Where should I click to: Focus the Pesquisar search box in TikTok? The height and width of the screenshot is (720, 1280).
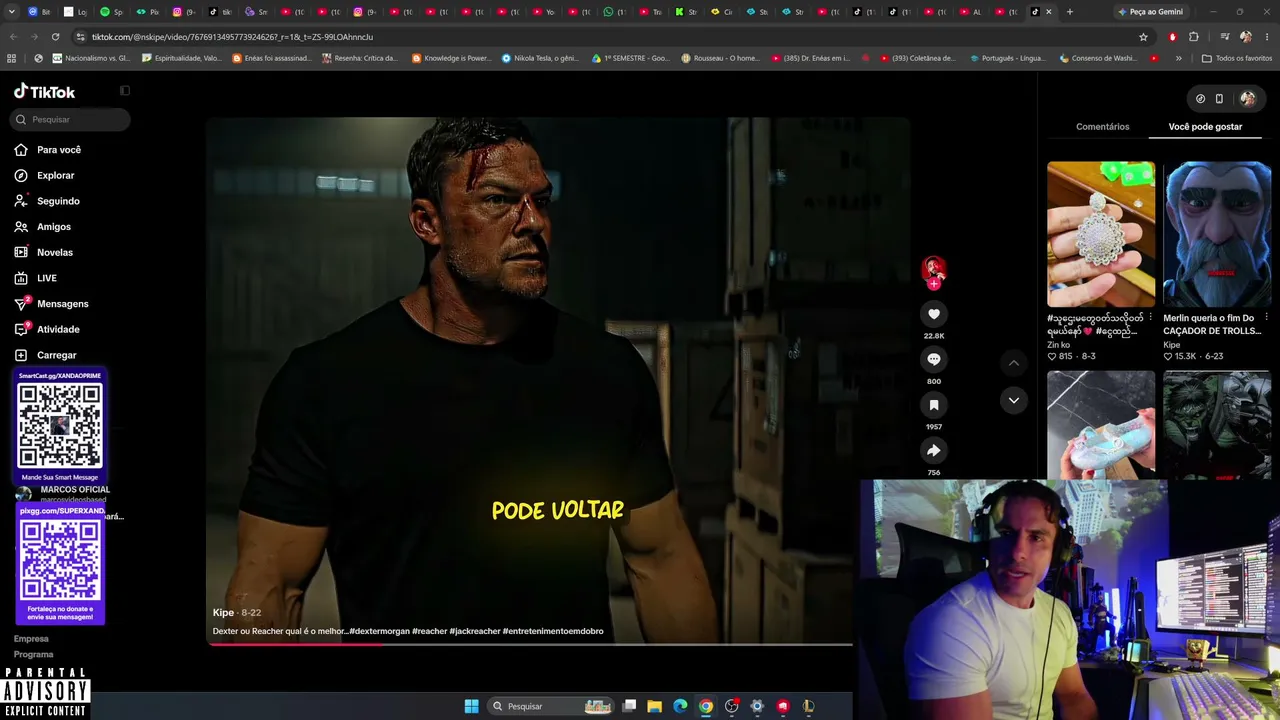71,120
